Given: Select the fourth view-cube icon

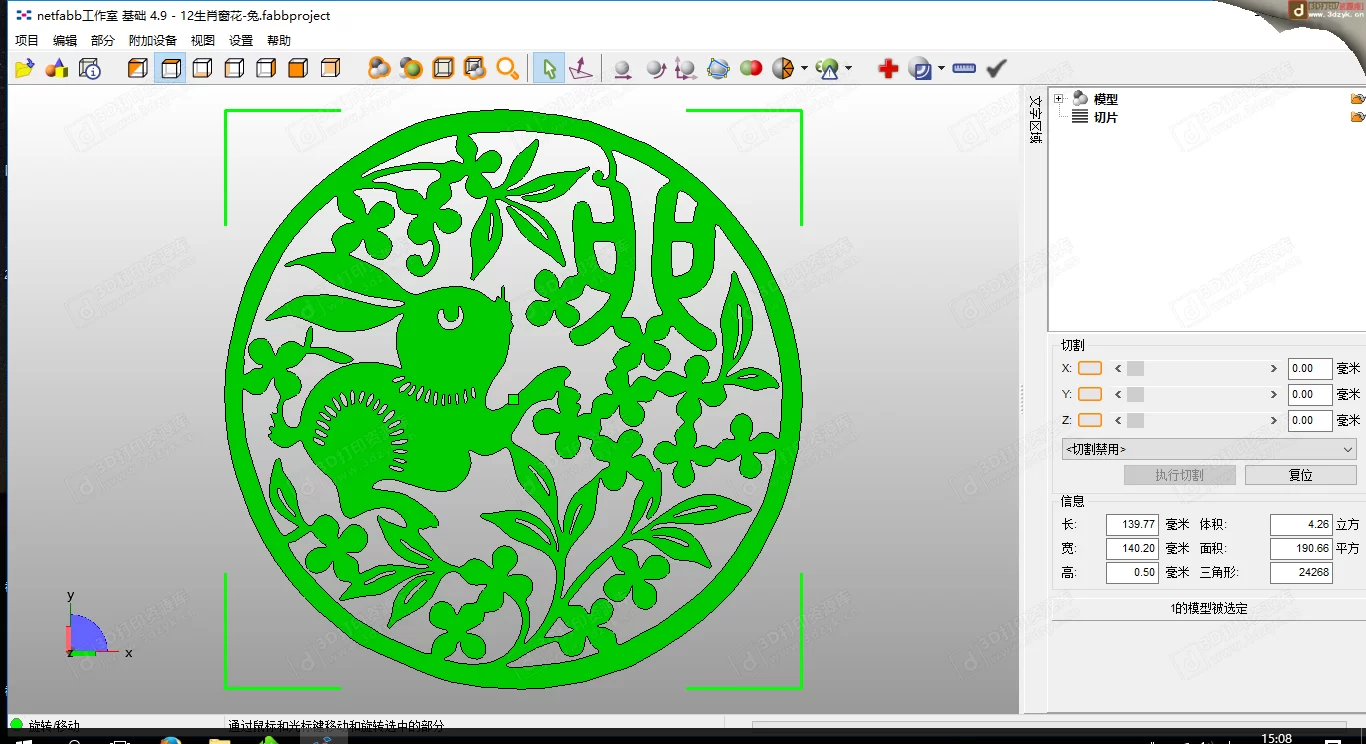Looking at the screenshot, I should click(x=234, y=68).
